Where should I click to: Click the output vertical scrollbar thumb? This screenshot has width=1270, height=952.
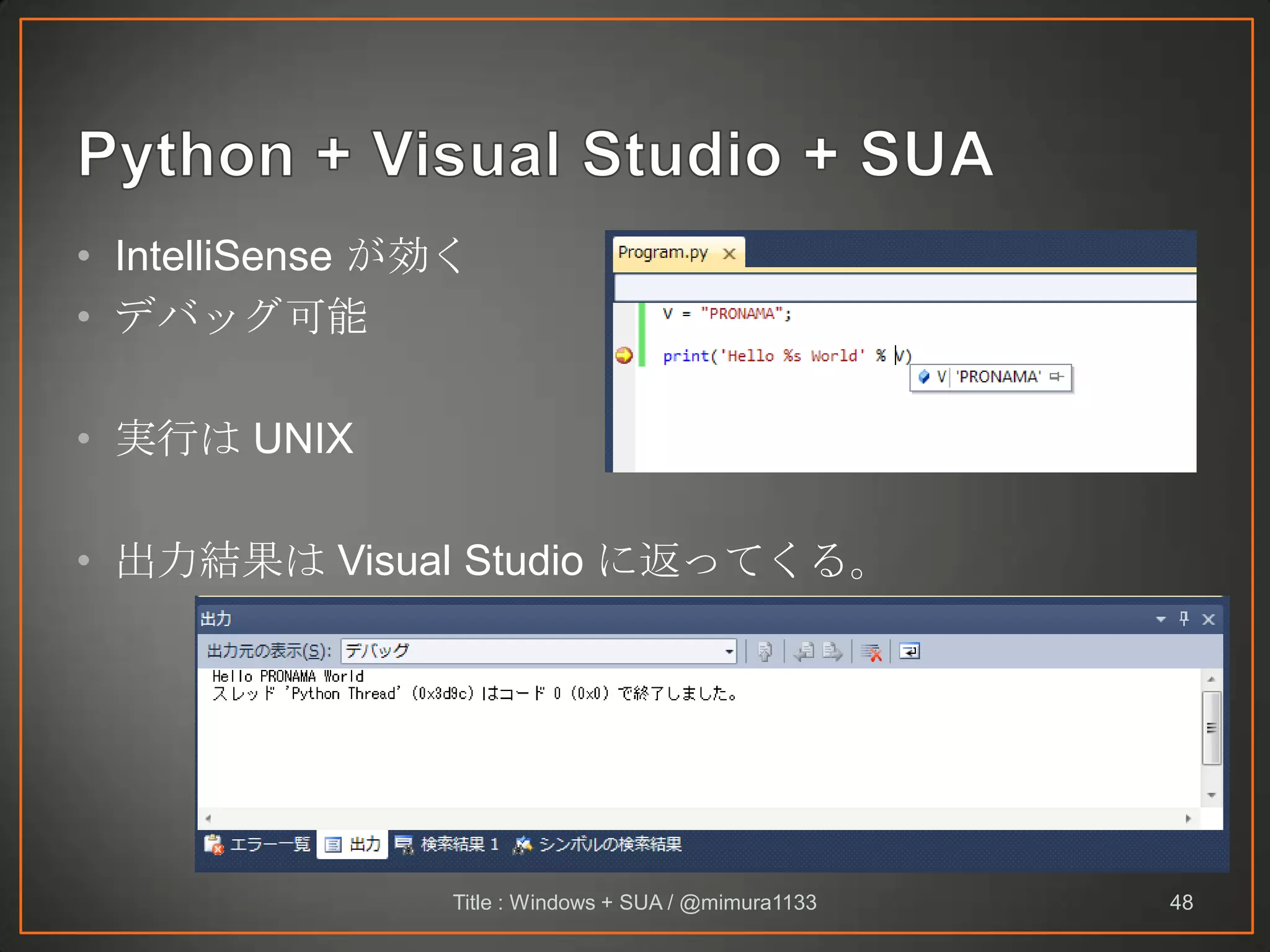[x=1211, y=728]
